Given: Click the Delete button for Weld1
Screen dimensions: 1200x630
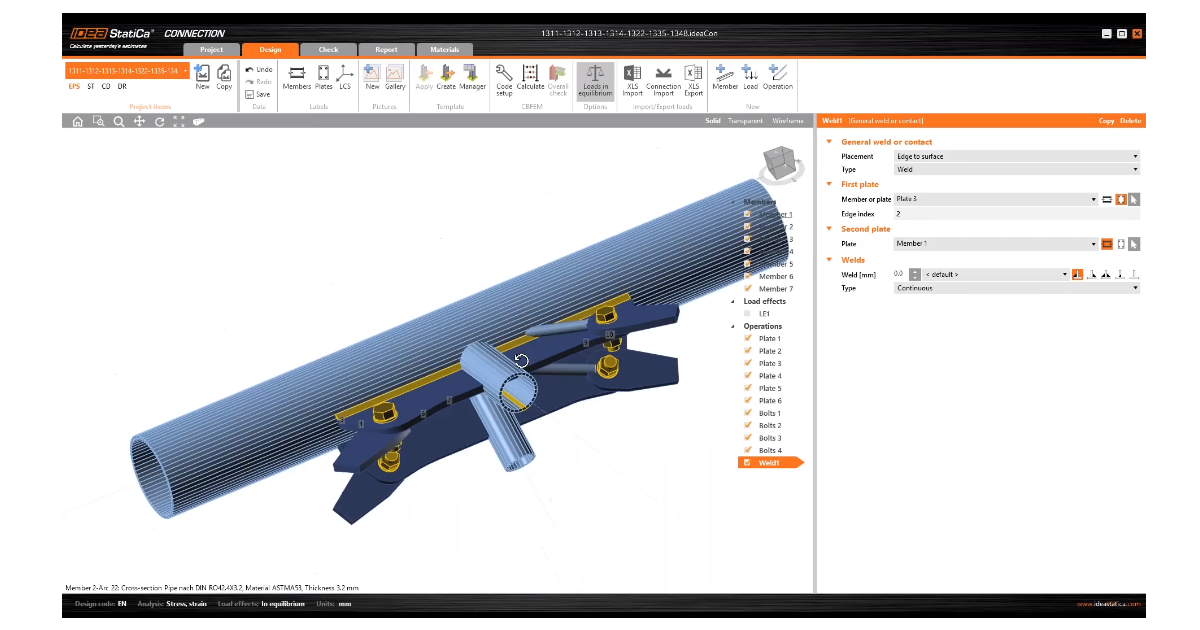Looking at the screenshot, I should 1130,120.
